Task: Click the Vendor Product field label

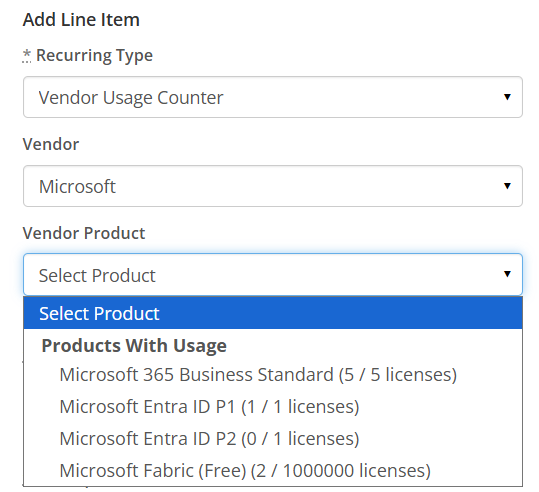Action: point(84,233)
